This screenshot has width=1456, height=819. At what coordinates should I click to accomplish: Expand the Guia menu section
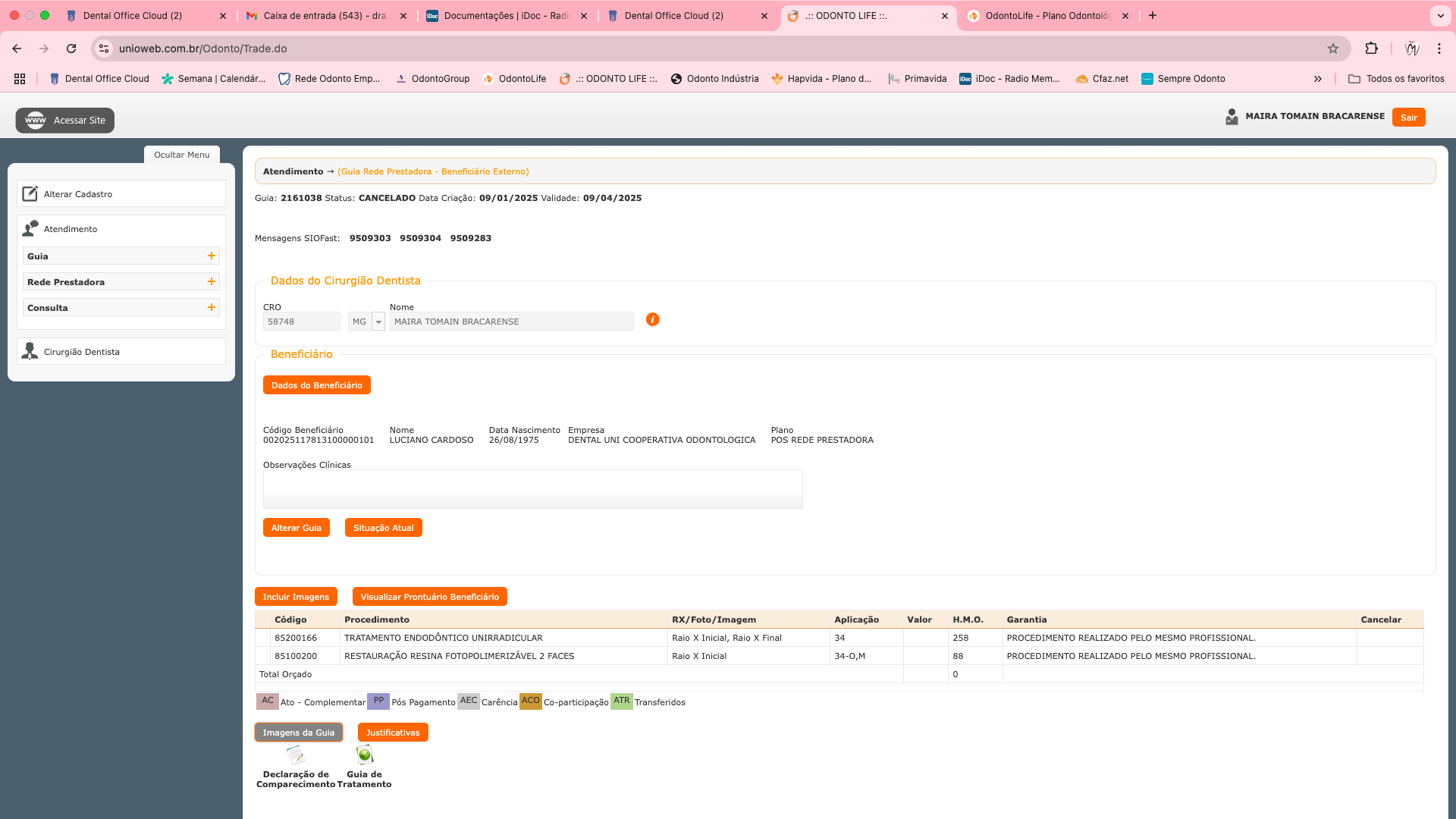212,256
